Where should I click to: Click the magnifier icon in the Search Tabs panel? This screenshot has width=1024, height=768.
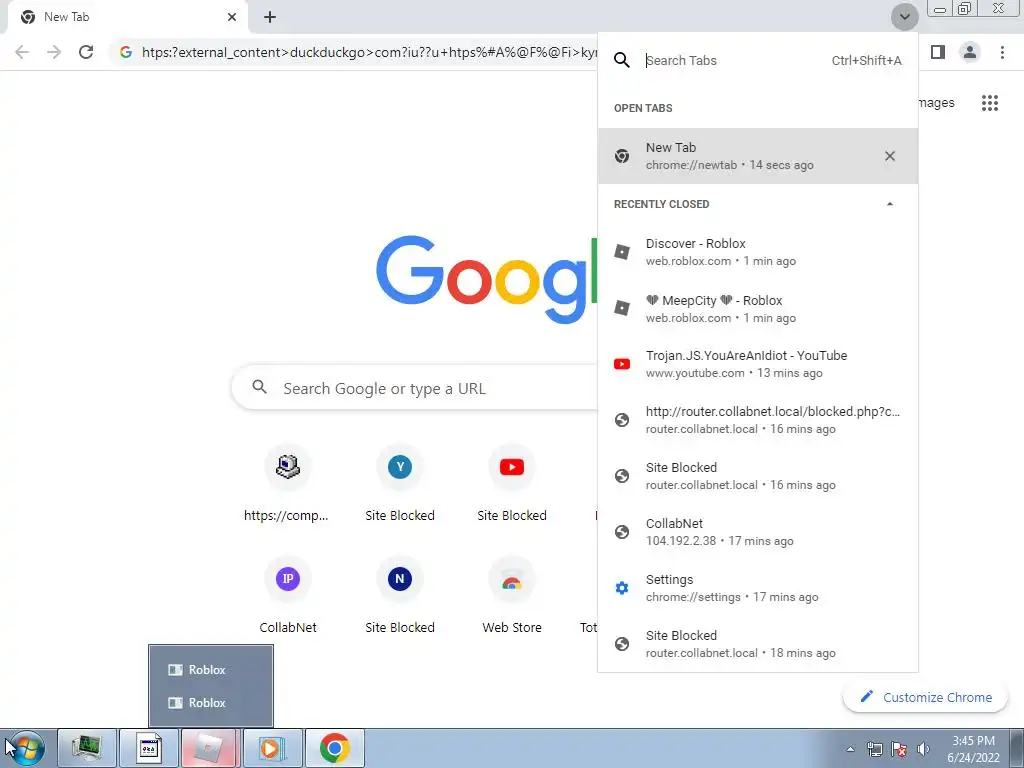[622, 61]
